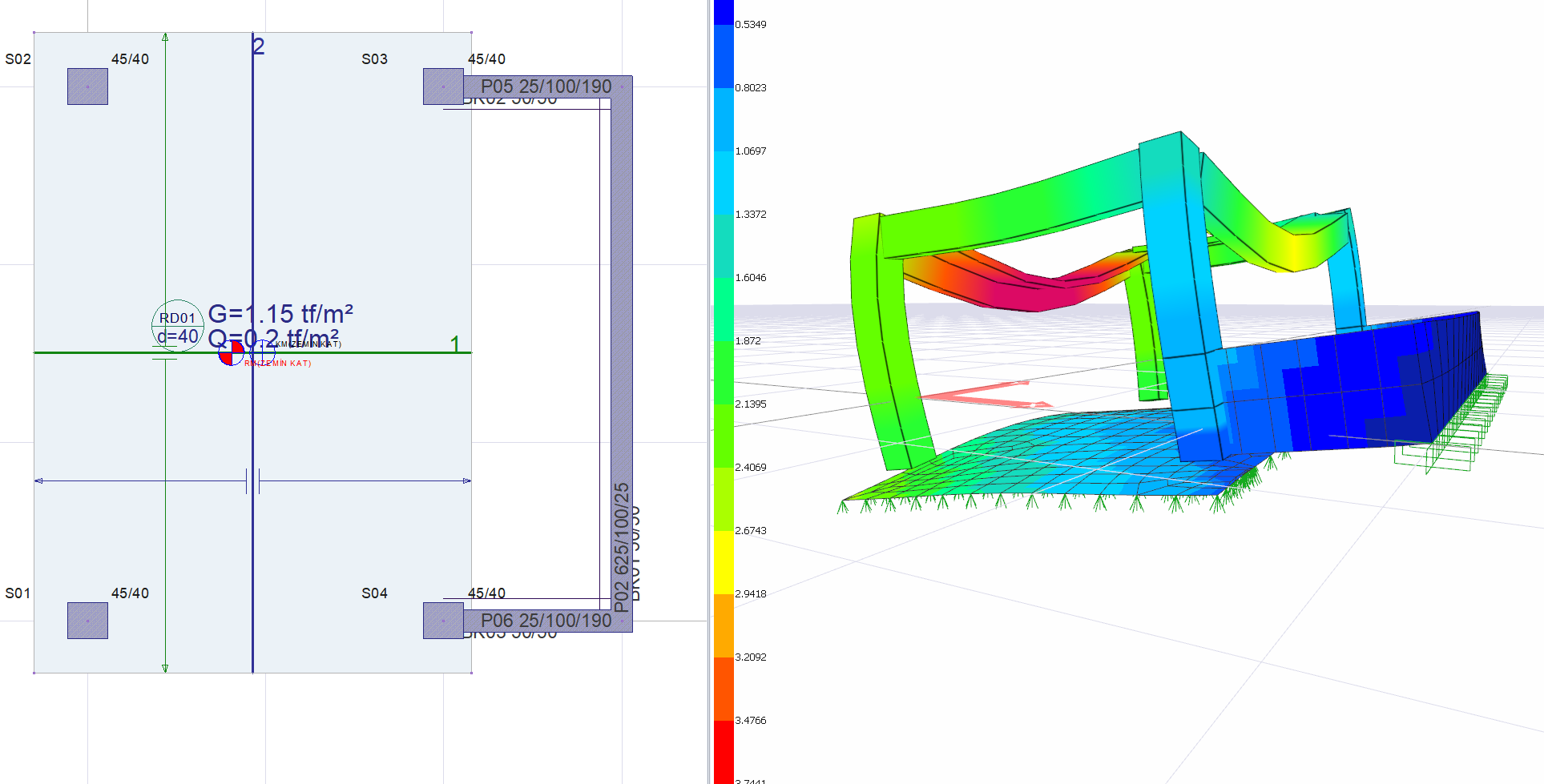Click the blue crosshair KM center marker
The width and height of the screenshot is (1544, 784).
click(263, 351)
